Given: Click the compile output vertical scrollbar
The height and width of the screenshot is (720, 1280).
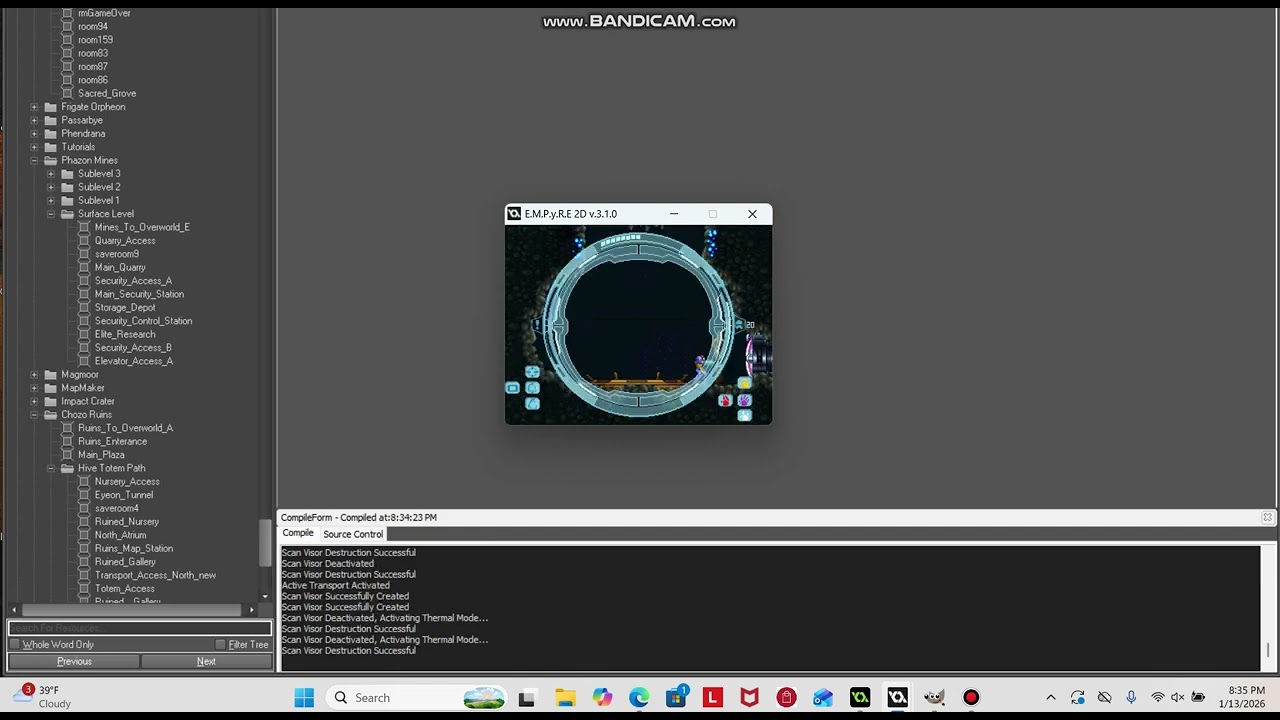Looking at the screenshot, I should click(1268, 650).
